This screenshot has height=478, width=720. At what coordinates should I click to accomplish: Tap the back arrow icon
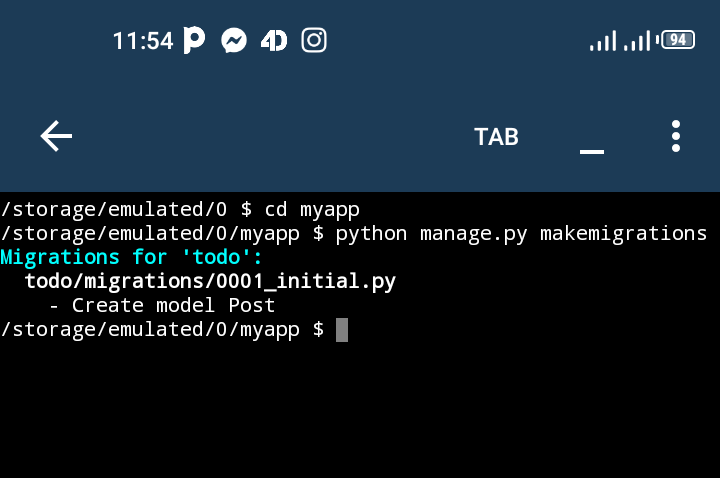[x=56, y=136]
